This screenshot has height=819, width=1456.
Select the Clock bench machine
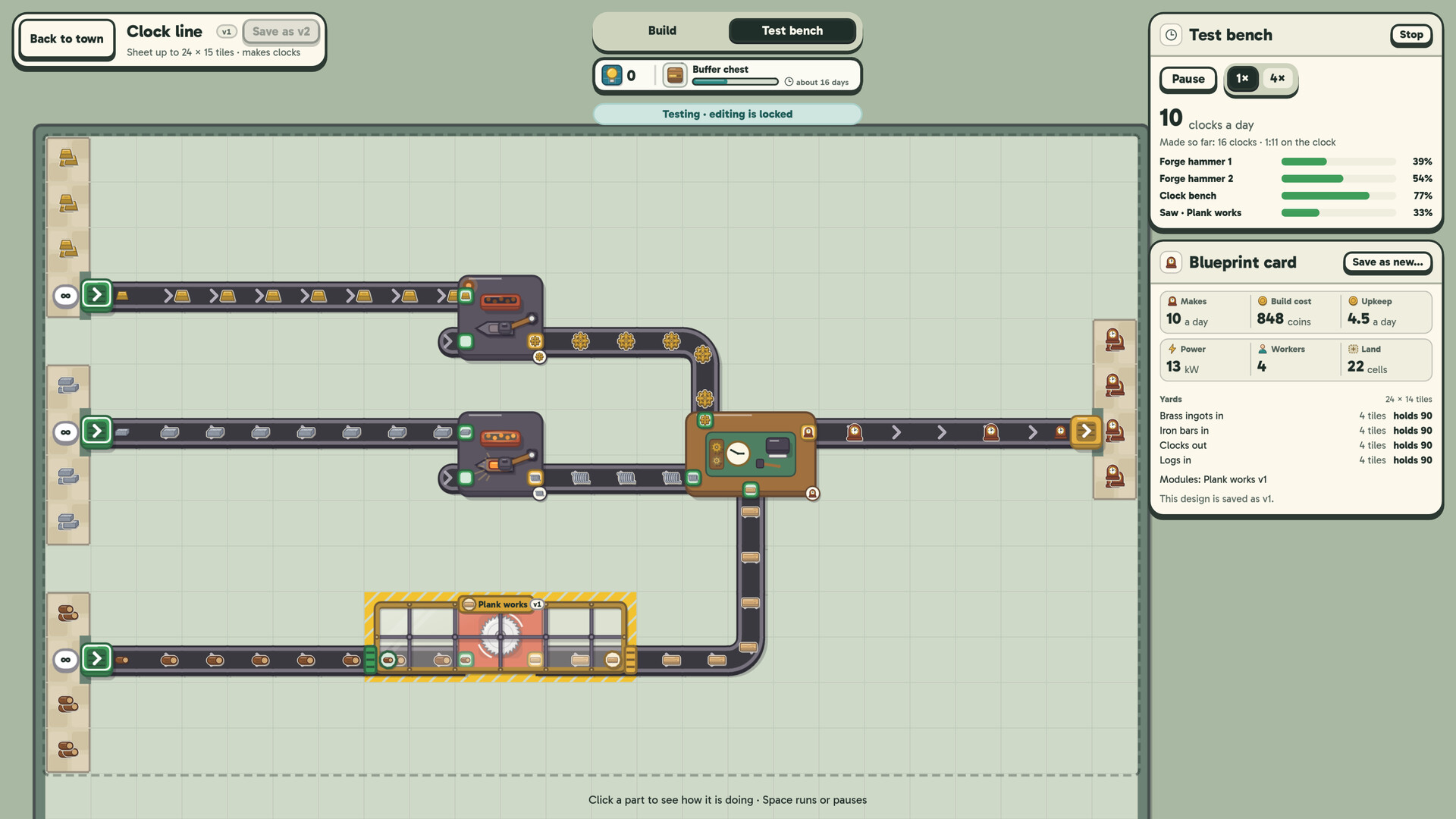tap(751, 453)
